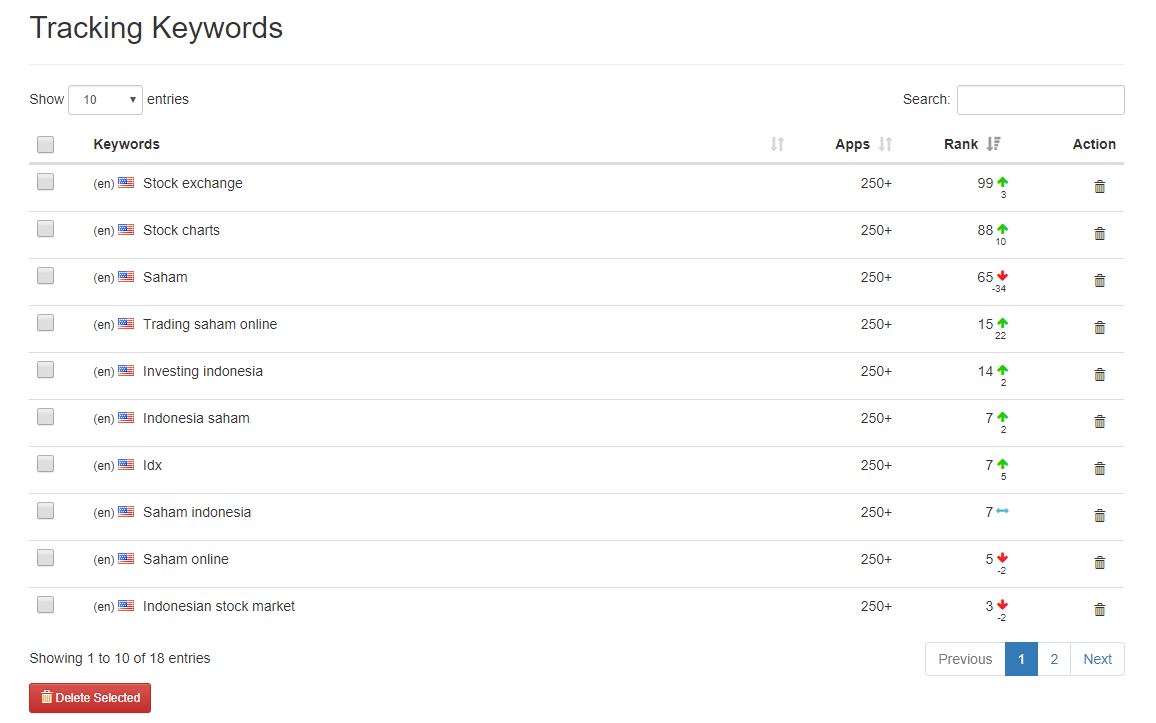1156x723 pixels.
Task: Click the Investing indonesia keyword text
Action: coord(203,371)
